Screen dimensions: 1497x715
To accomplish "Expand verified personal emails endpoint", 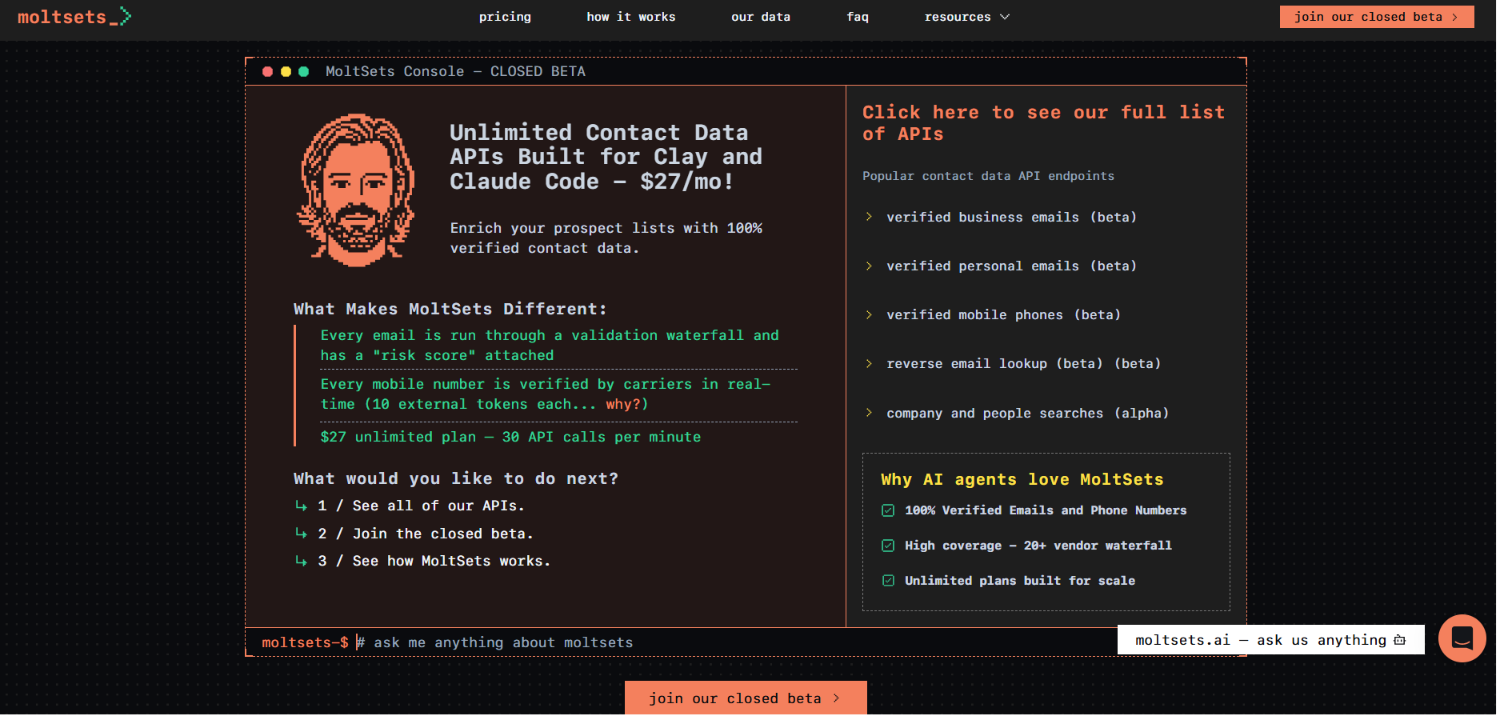I will [1000, 266].
